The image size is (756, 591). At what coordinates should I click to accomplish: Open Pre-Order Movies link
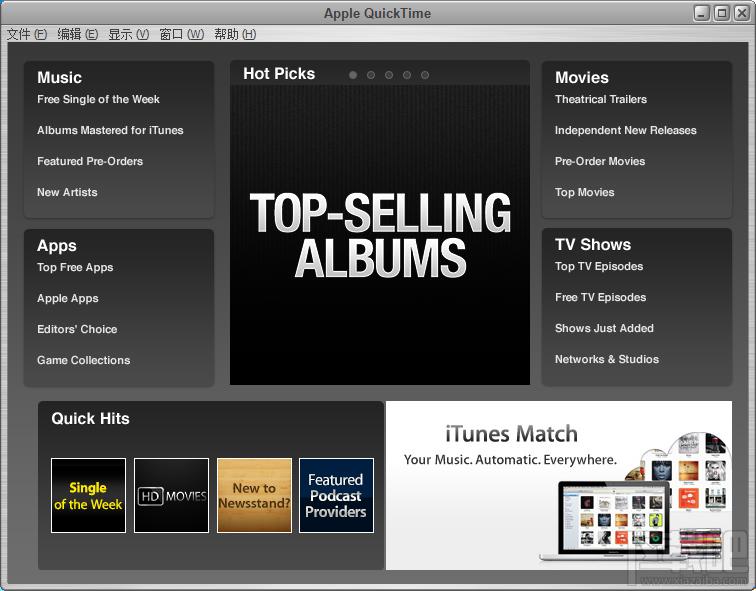(600, 161)
